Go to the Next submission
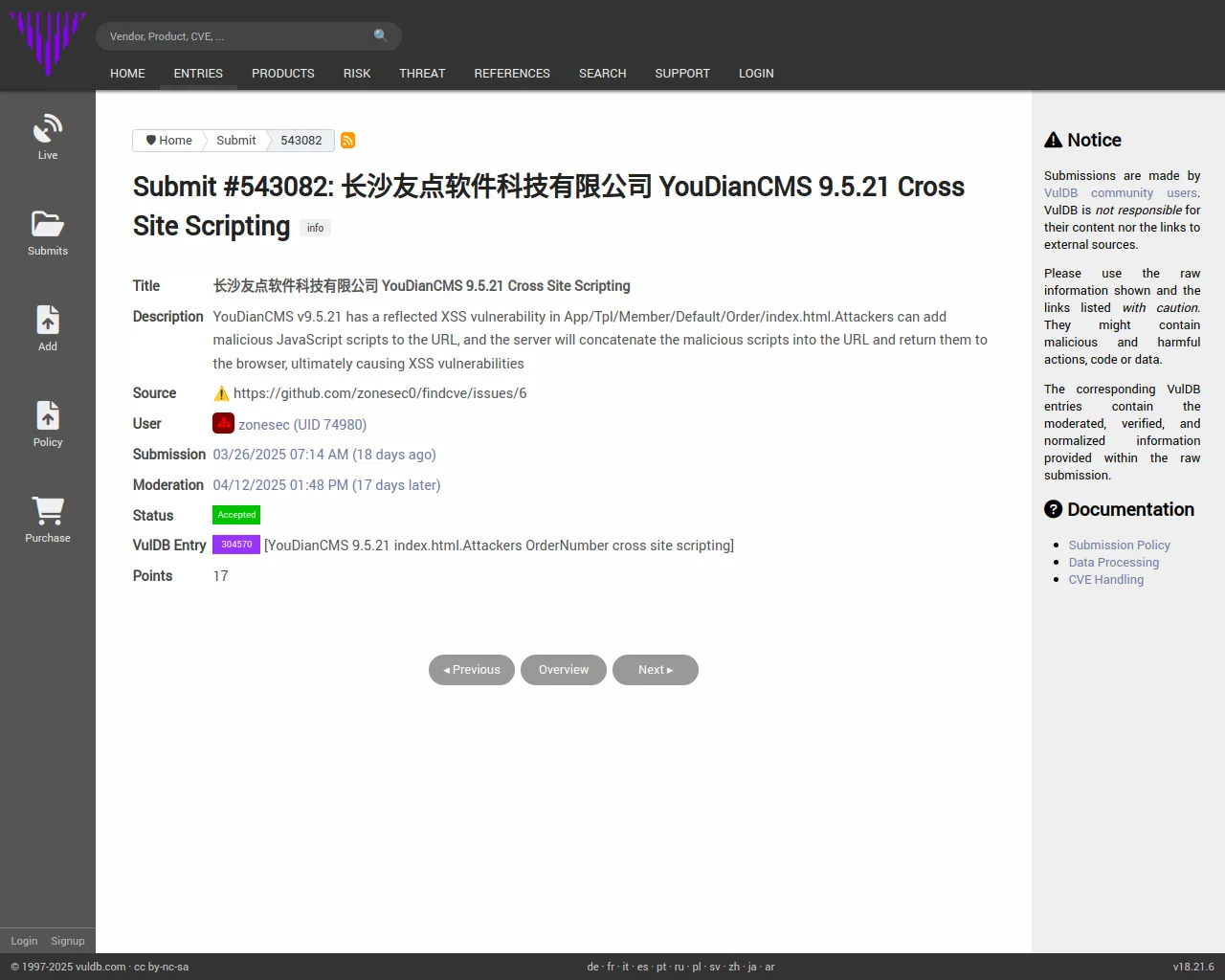Viewport: 1225px width, 980px height. [656, 670]
